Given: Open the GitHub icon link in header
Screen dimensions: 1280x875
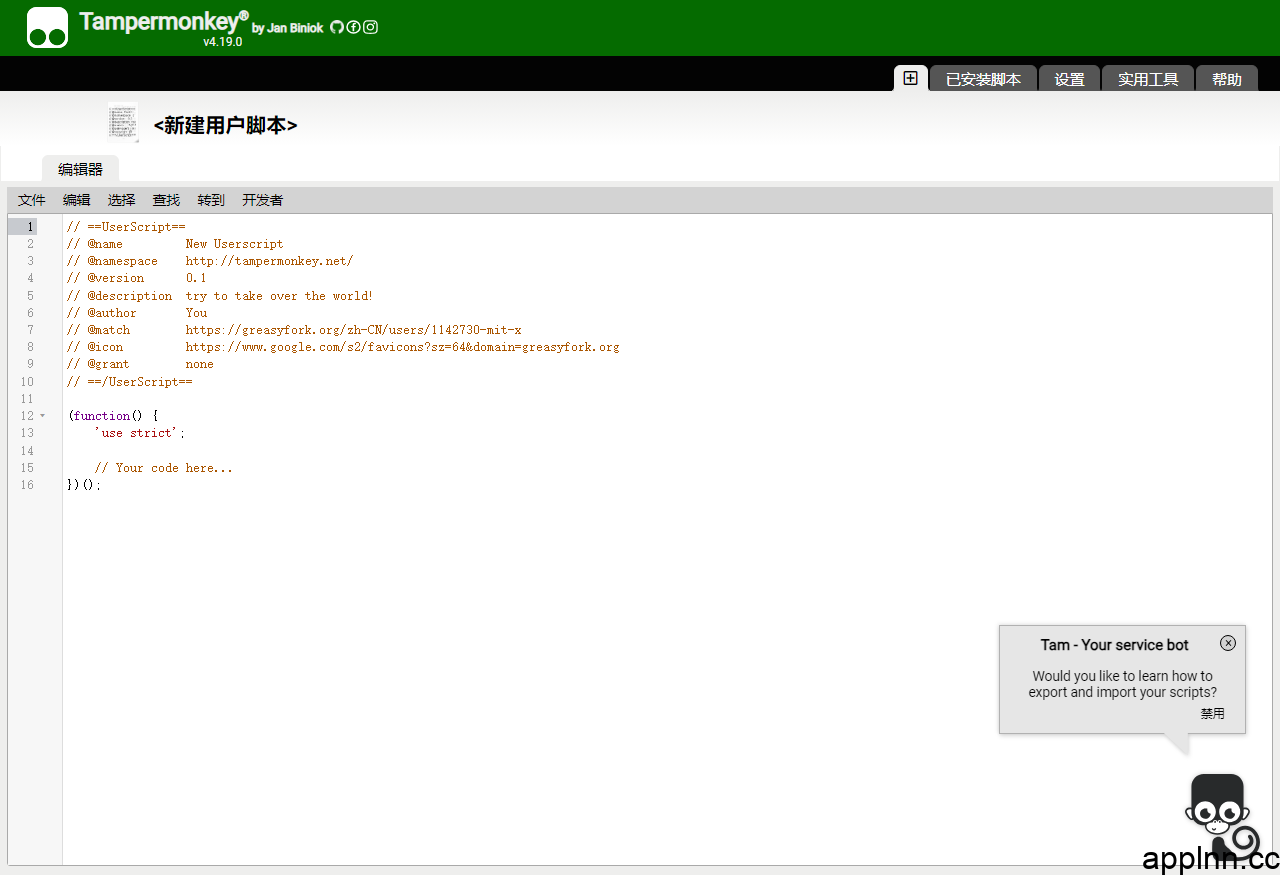Looking at the screenshot, I should pos(337,27).
